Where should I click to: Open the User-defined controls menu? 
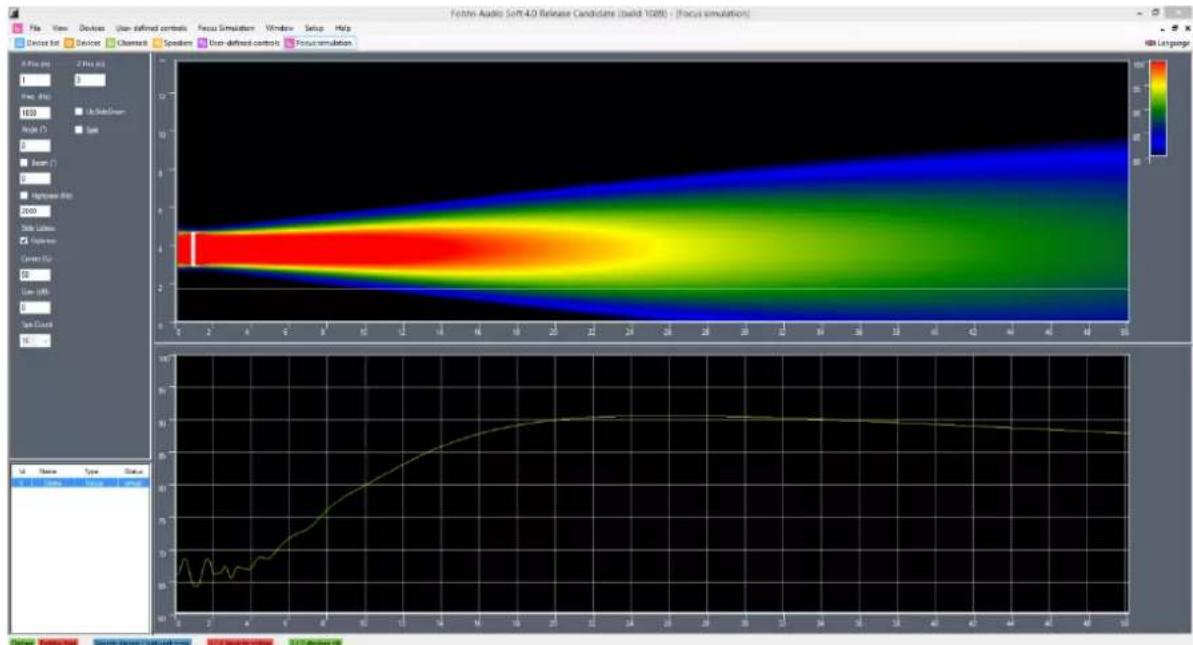[151, 28]
